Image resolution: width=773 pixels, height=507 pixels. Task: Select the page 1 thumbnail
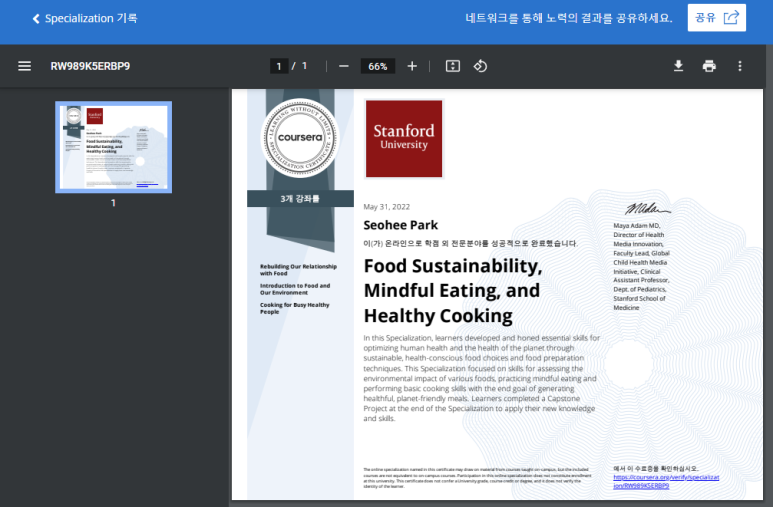click(113, 147)
